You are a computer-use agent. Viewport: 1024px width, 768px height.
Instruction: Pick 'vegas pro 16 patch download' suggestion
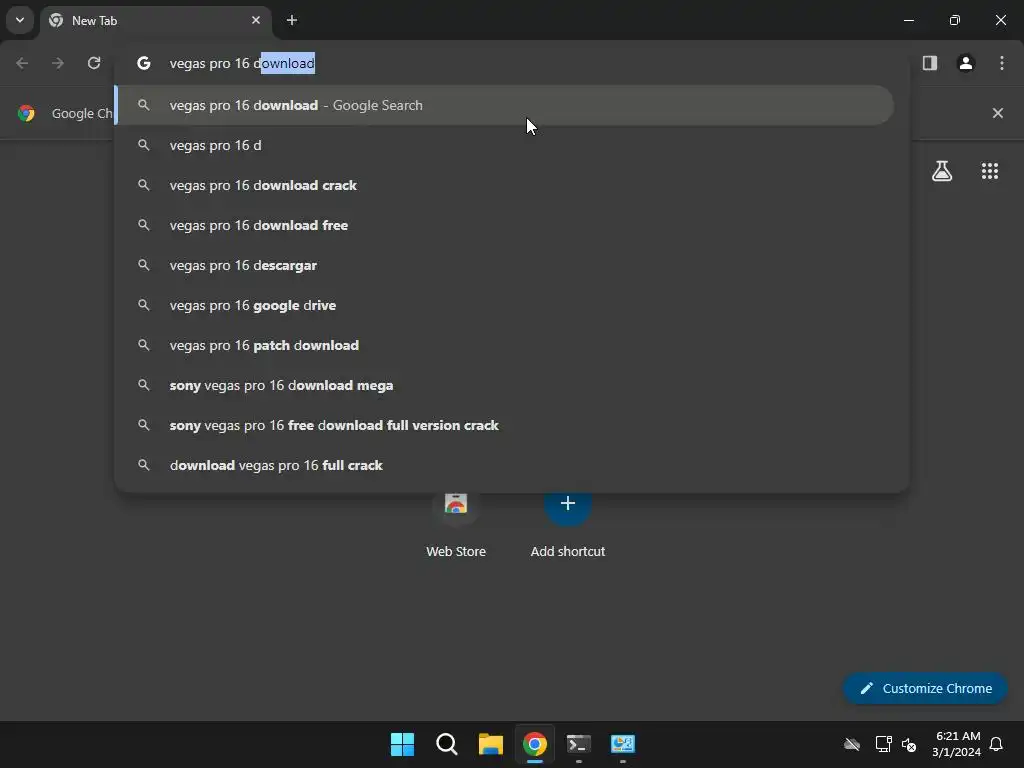pyautogui.click(x=505, y=345)
